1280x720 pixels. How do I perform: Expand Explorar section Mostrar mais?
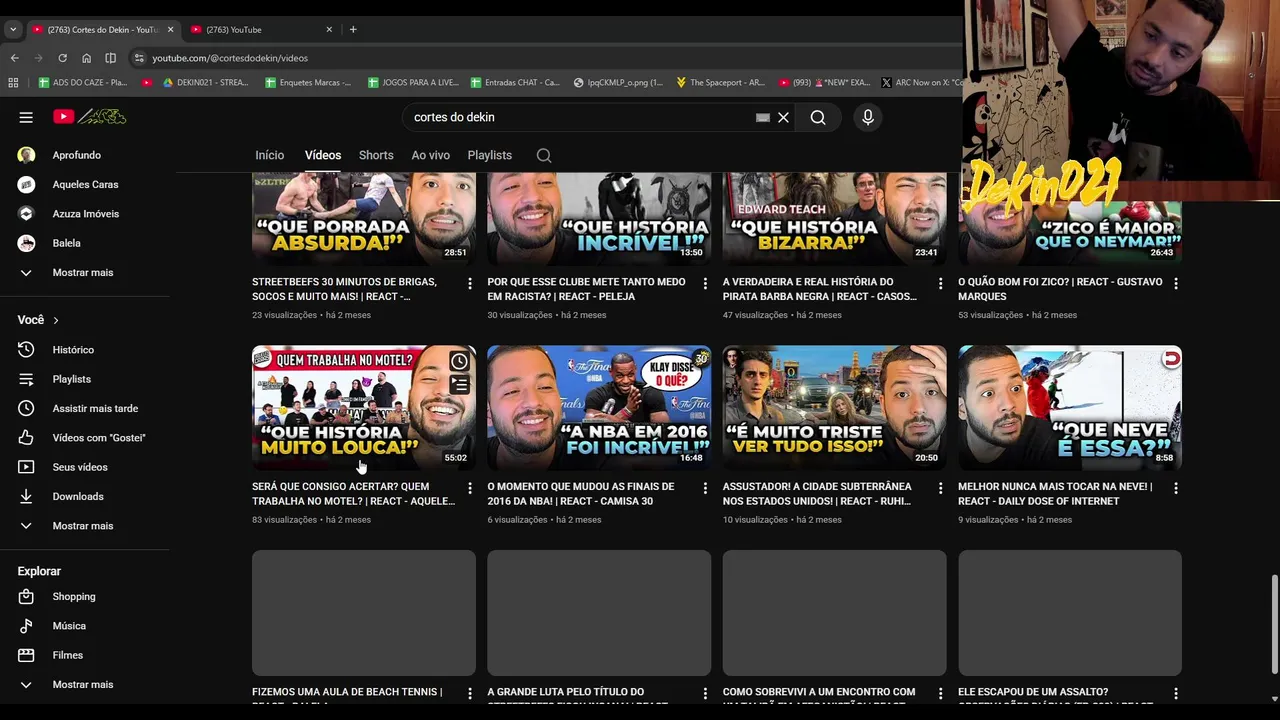(85, 685)
